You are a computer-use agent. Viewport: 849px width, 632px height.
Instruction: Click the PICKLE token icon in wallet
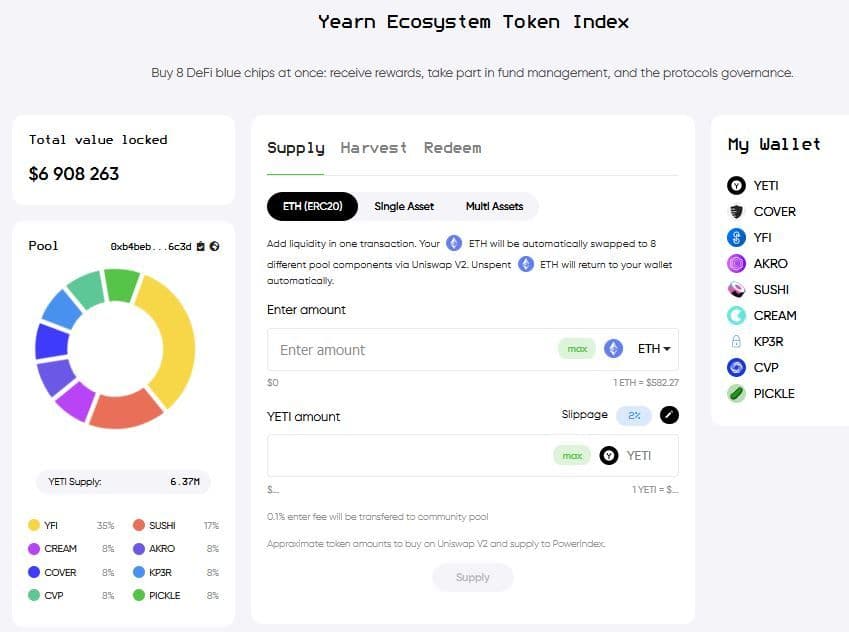(736, 393)
